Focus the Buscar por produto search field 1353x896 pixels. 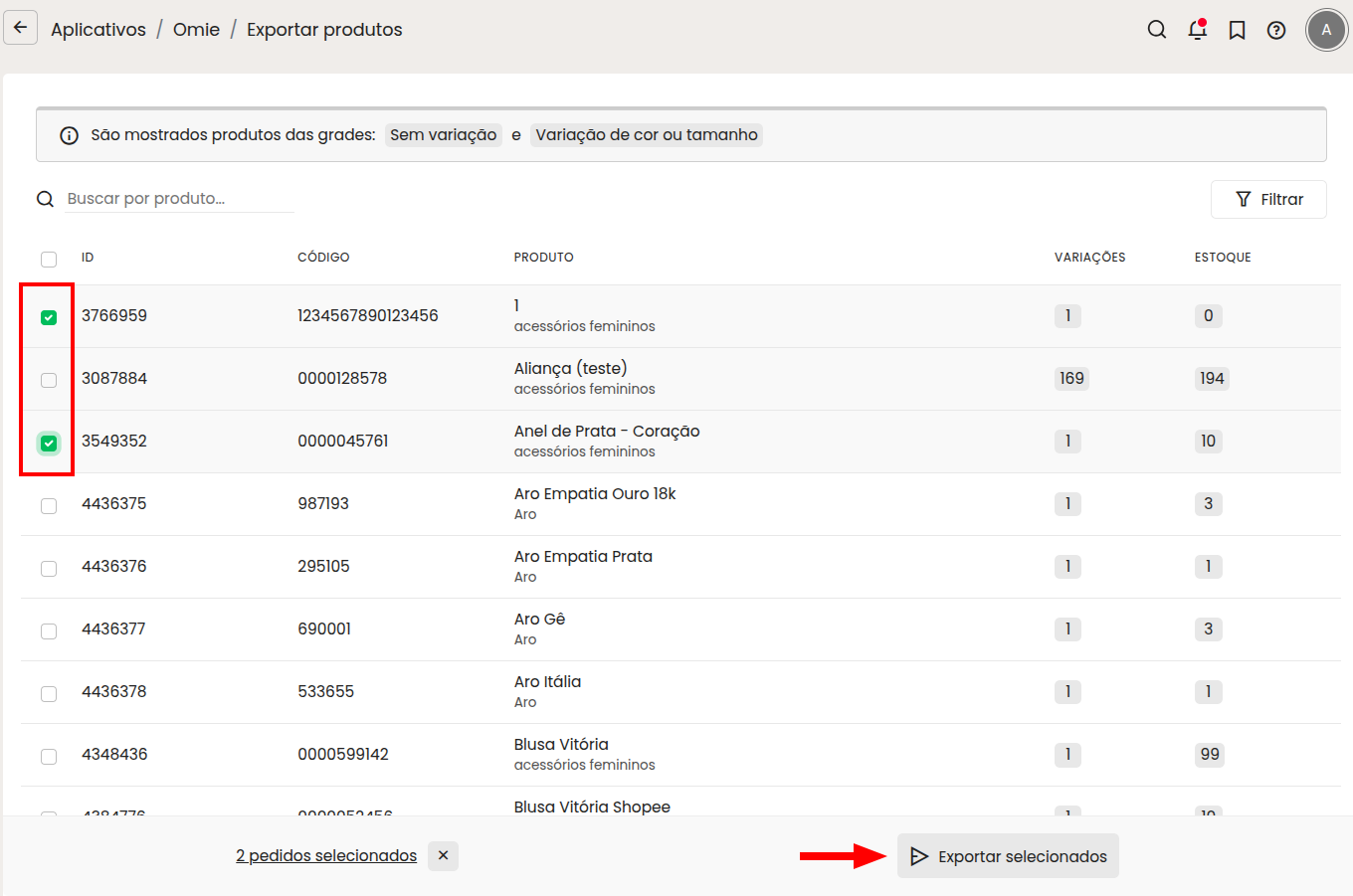(x=179, y=199)
